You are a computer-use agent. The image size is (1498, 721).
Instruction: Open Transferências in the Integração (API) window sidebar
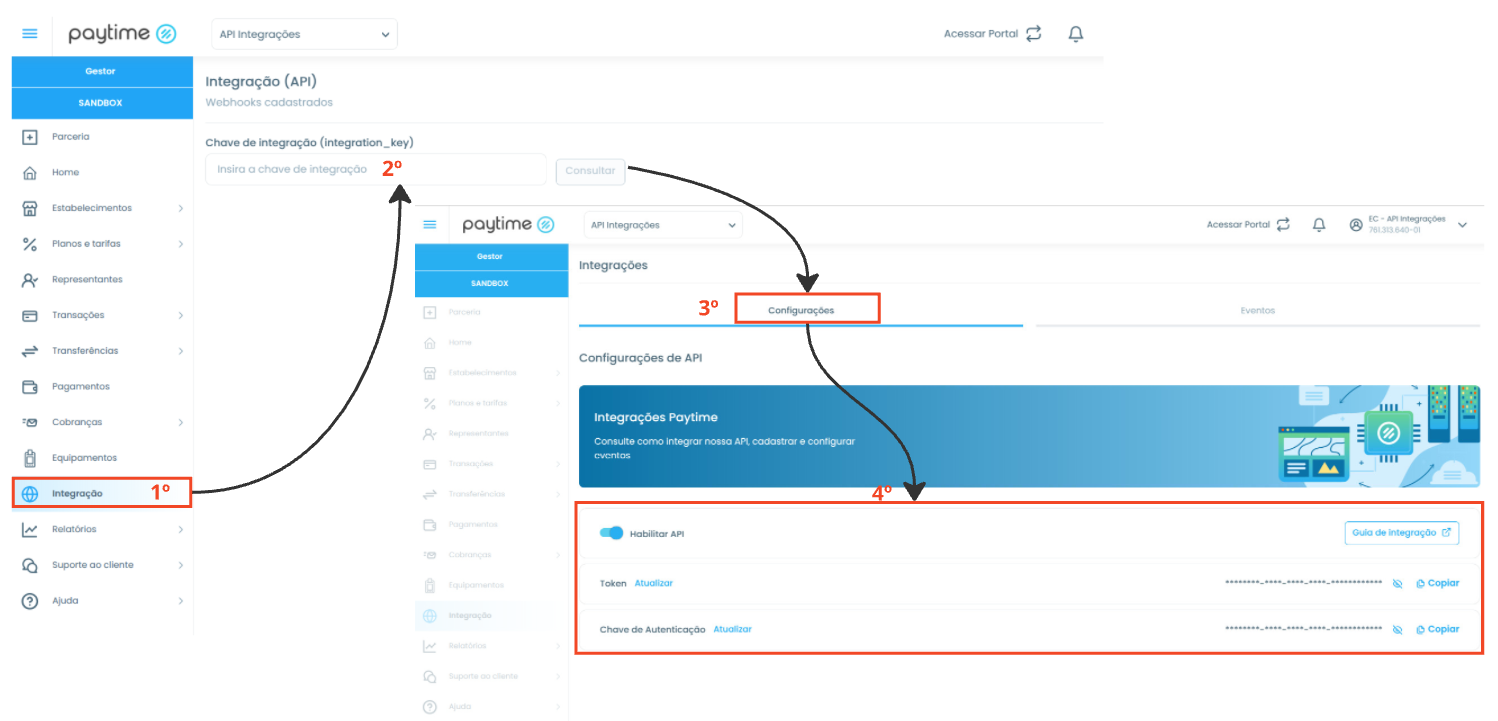[102, 351]
